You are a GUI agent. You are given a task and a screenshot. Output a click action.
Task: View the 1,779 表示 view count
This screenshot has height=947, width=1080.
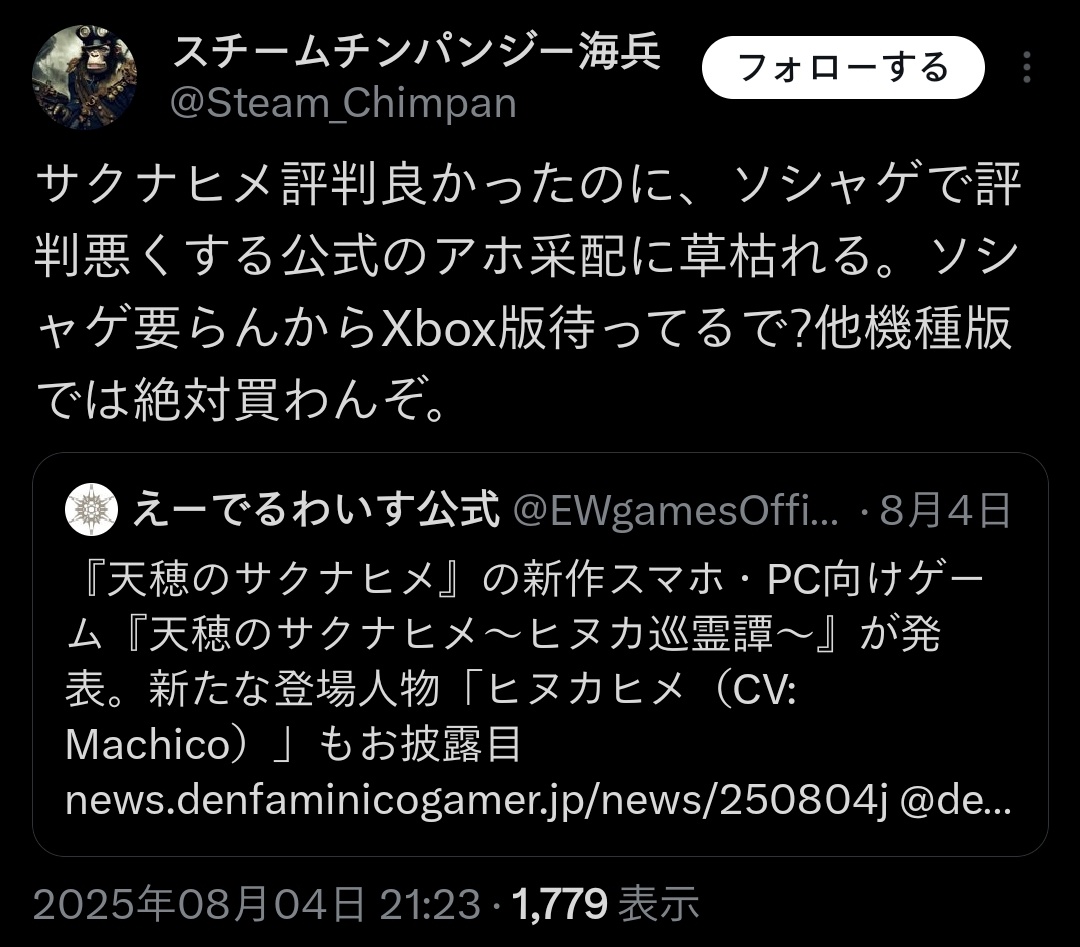coord(605,904)
